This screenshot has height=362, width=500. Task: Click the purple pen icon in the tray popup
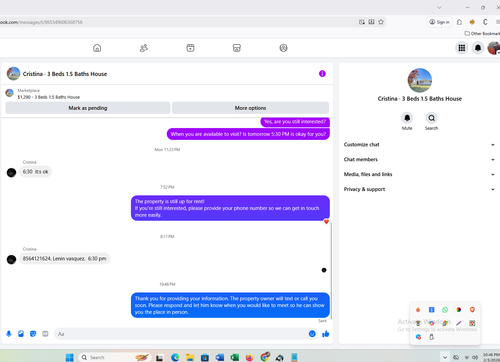pyautogui.click(x=459, y=323)
